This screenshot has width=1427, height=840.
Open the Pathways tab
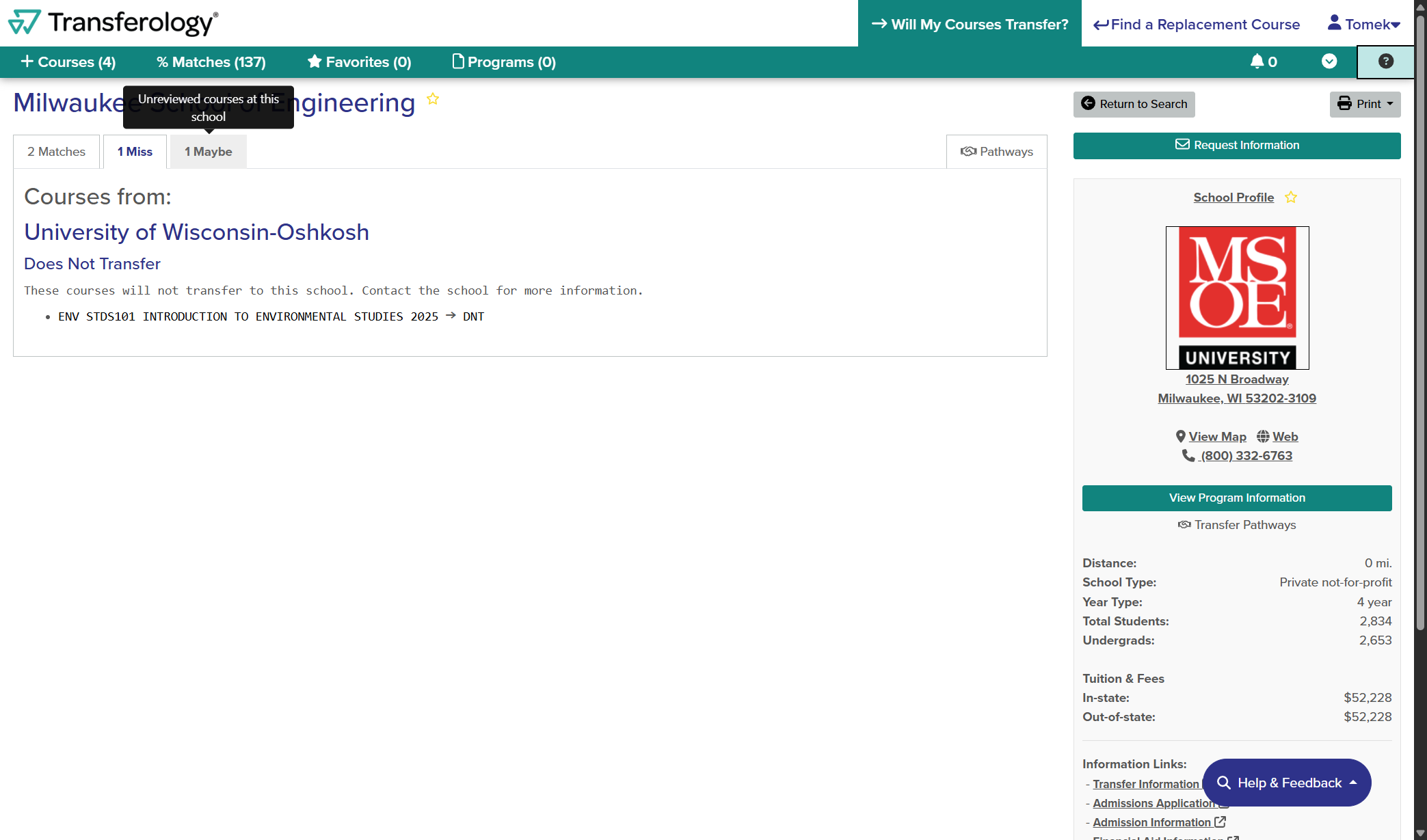[996, 152]
